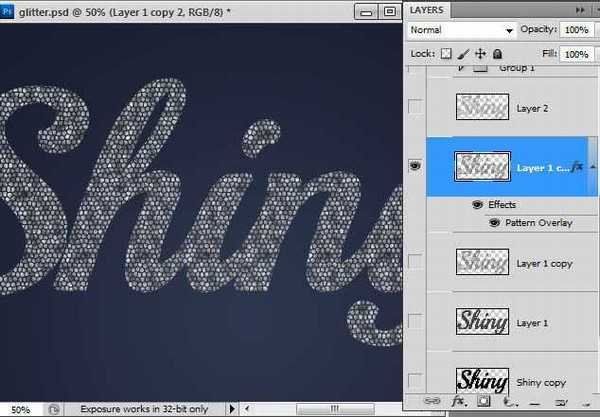Viewport: 600px width, 417px height.
Task: Select the Group 1 row
Action: 512,70
